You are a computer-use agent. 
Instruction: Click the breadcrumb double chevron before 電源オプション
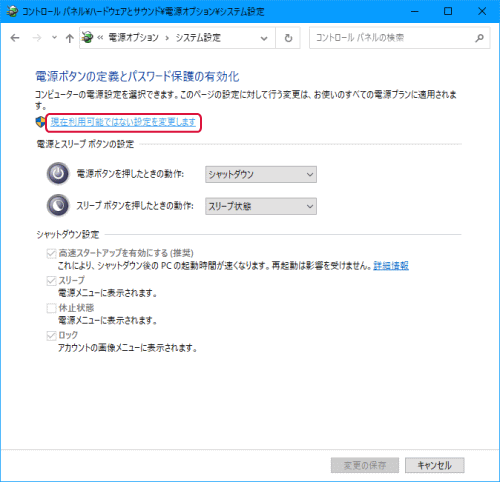(100, 38)
